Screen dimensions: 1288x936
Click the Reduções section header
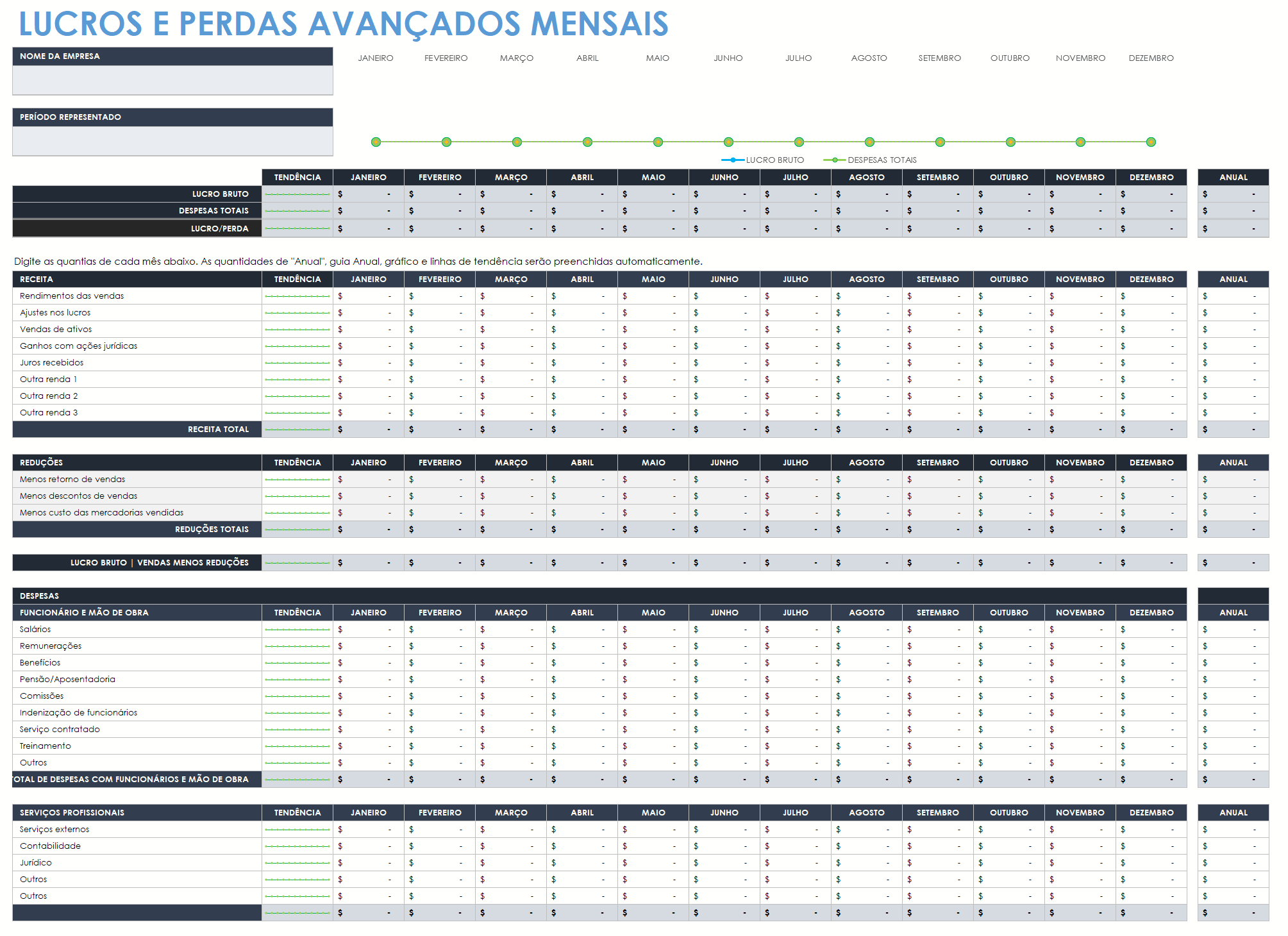coord(137,462)
